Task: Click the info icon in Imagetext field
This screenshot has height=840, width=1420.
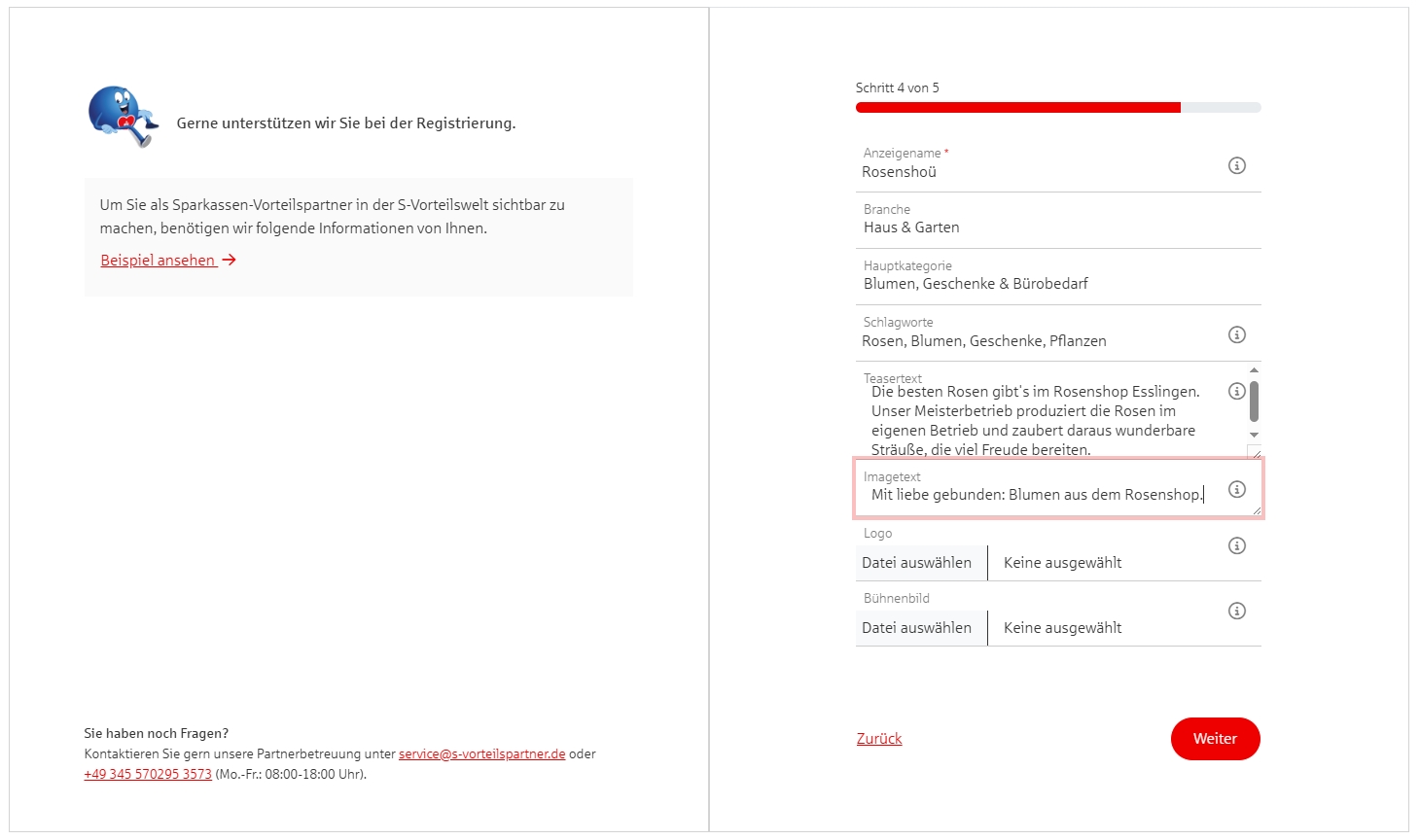Action: point(1237,489)
